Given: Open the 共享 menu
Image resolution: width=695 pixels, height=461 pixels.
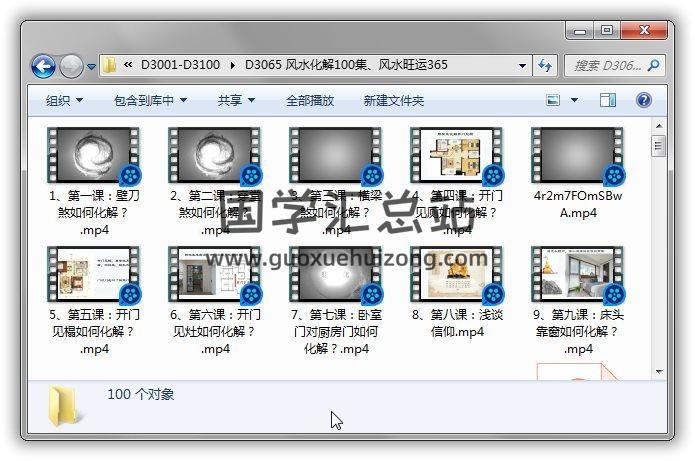Looking at the screenshot, I should [236, 101].
